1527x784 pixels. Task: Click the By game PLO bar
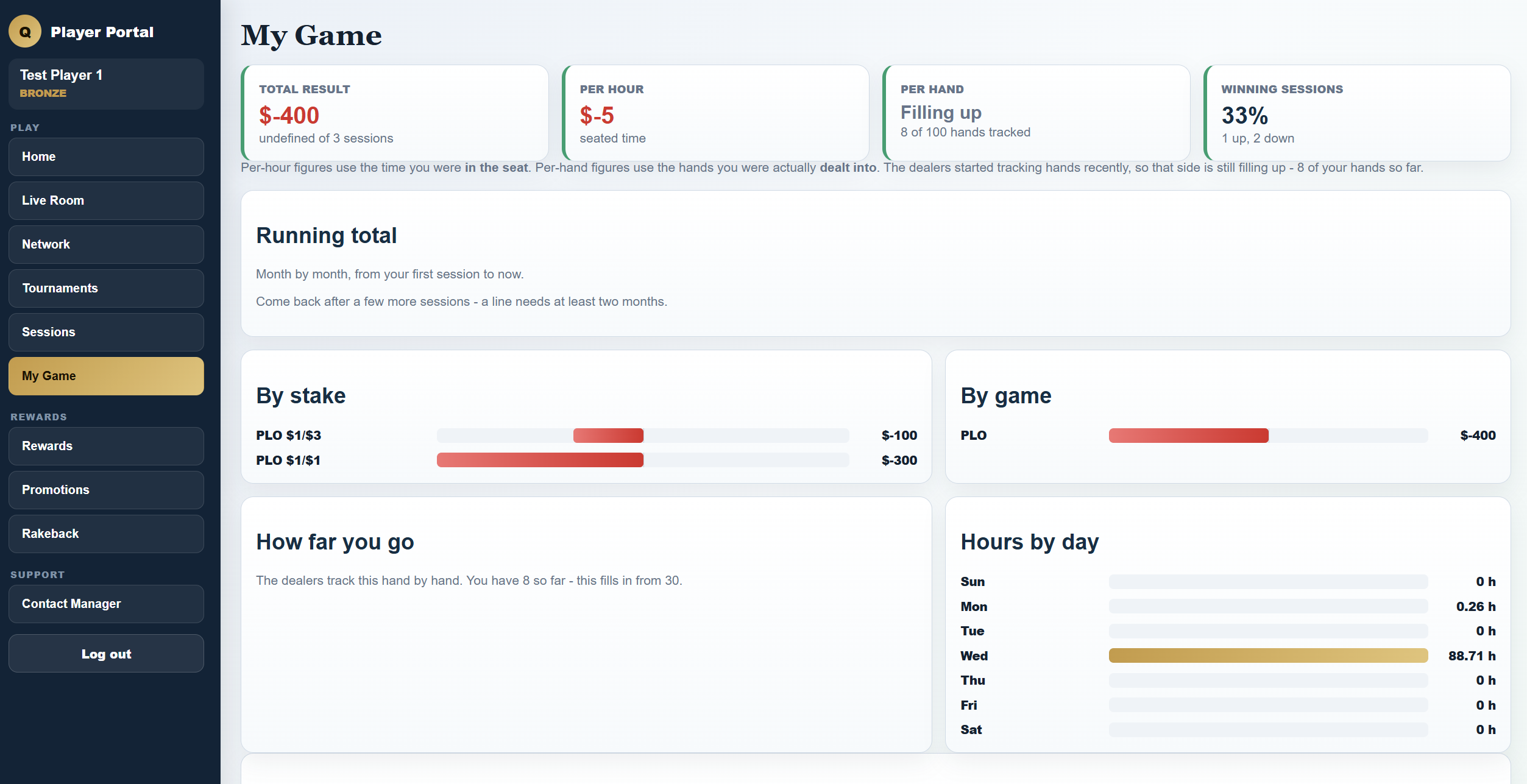tap(1188, 436)
